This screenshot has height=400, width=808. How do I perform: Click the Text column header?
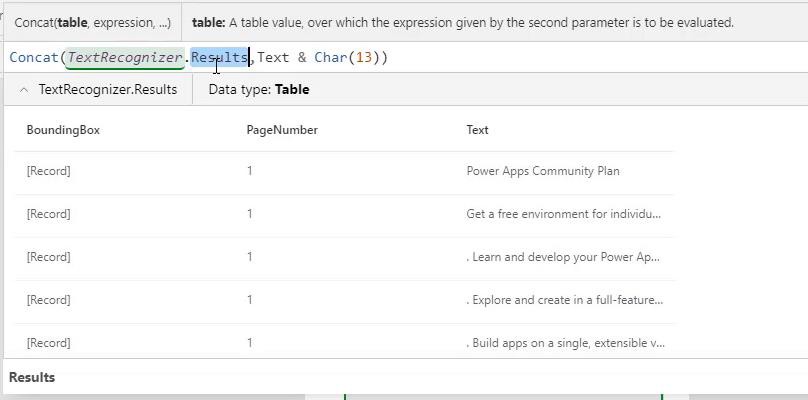(x=477, y=130)
